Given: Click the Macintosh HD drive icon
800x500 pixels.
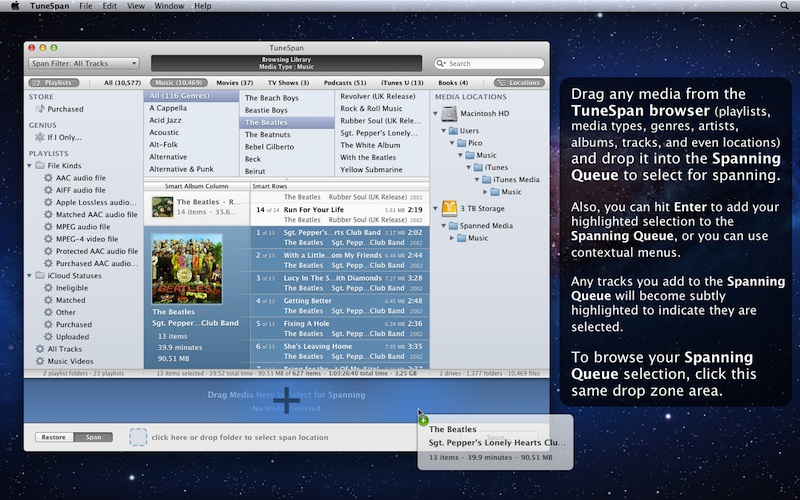Looking at the screenshot, I should (x=449, y=113).
